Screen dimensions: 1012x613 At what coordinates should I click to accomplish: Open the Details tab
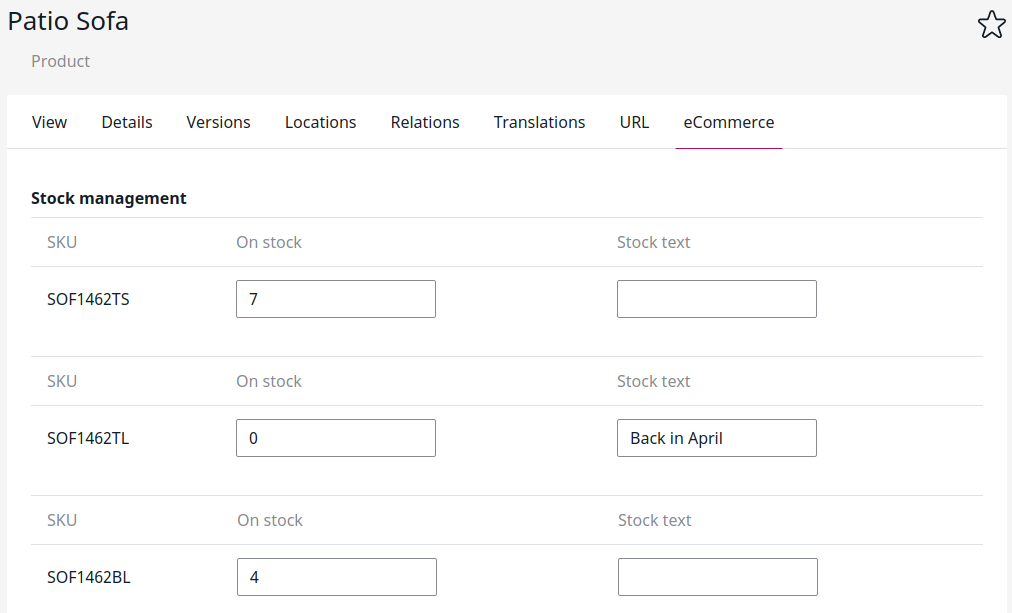click(127, 122)
